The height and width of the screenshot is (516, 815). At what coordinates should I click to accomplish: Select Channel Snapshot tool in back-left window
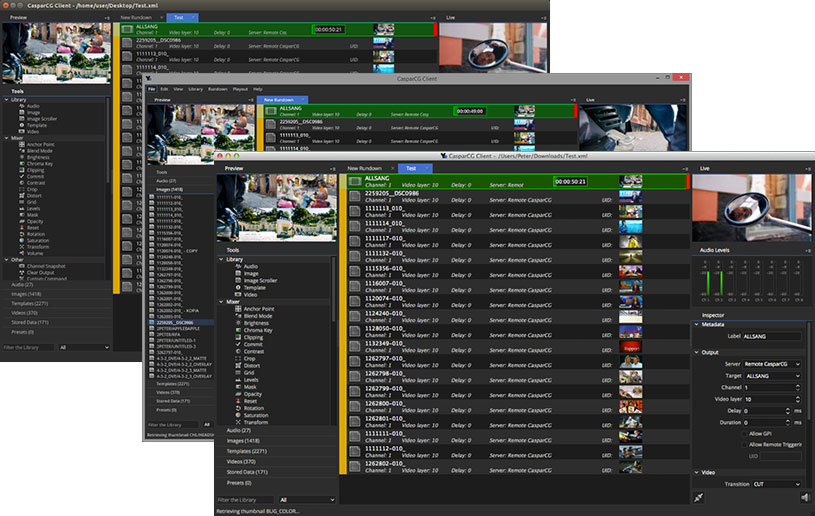tap(43, 266)
